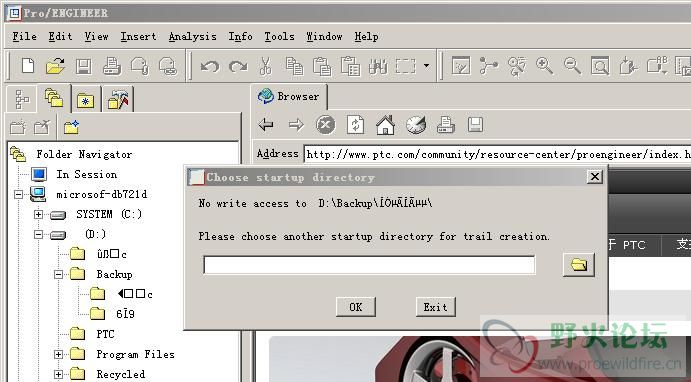Select the Browser tab
Screen dimensions: 691x382
tap(290, 96)
